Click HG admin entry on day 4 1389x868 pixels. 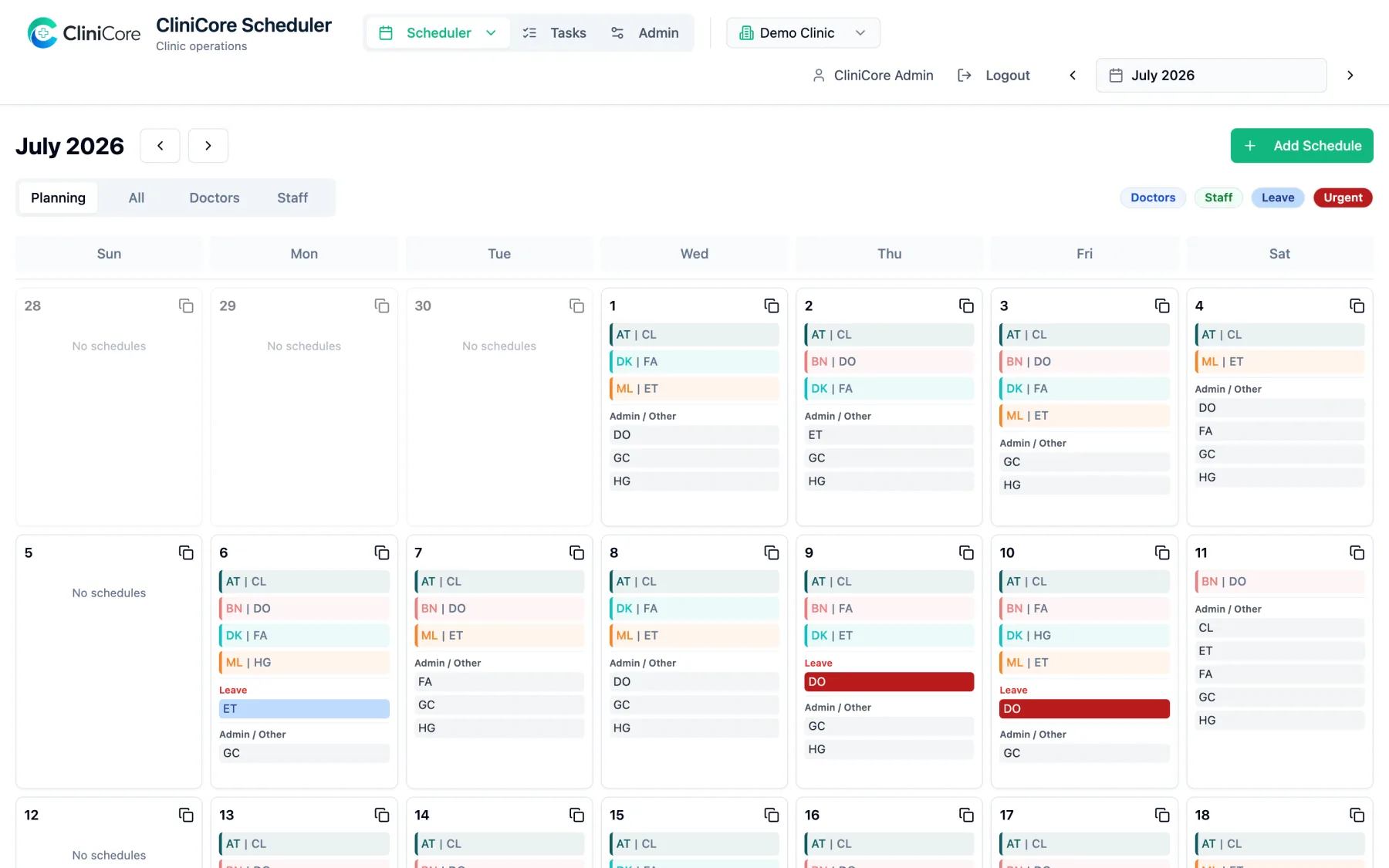pyautogui.click(x=1279, y=478)
